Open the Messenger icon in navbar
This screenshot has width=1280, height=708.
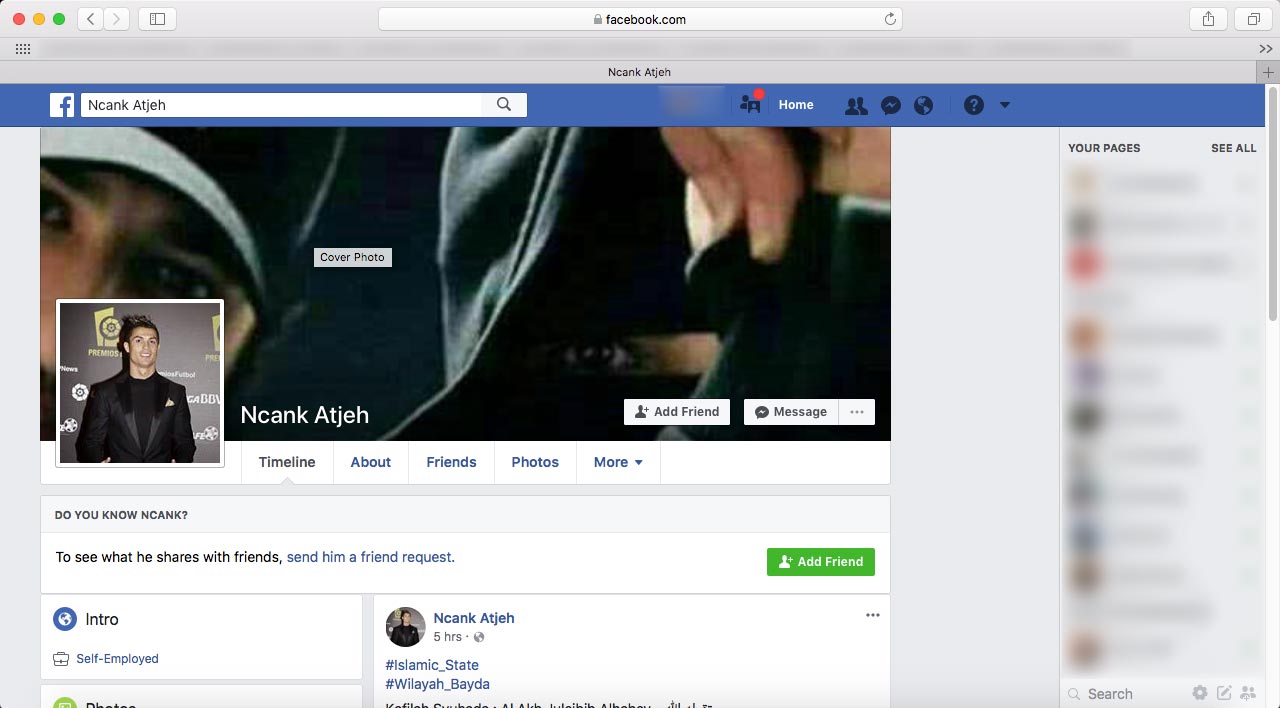tap(890, 105)
